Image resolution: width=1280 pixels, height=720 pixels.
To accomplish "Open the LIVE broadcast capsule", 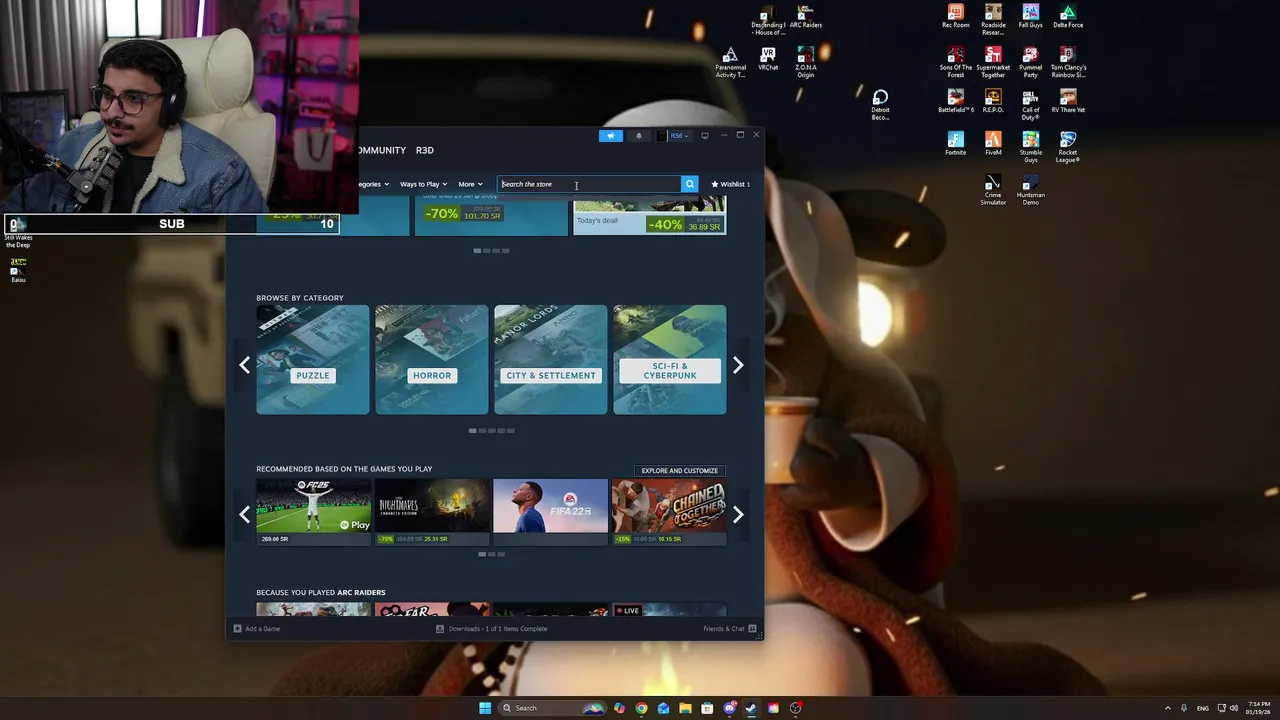I will click(669, 610).
